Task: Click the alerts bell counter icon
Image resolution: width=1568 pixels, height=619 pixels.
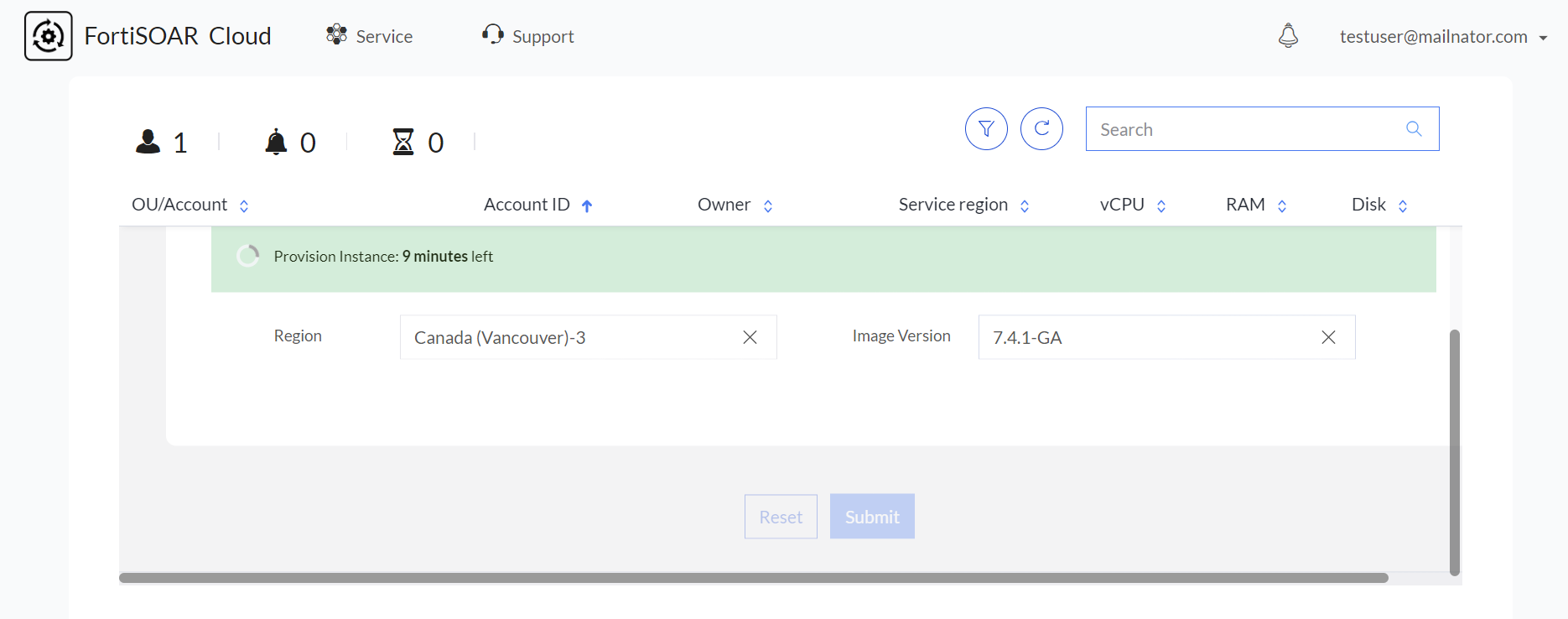Action: click(x=276, y=142)
